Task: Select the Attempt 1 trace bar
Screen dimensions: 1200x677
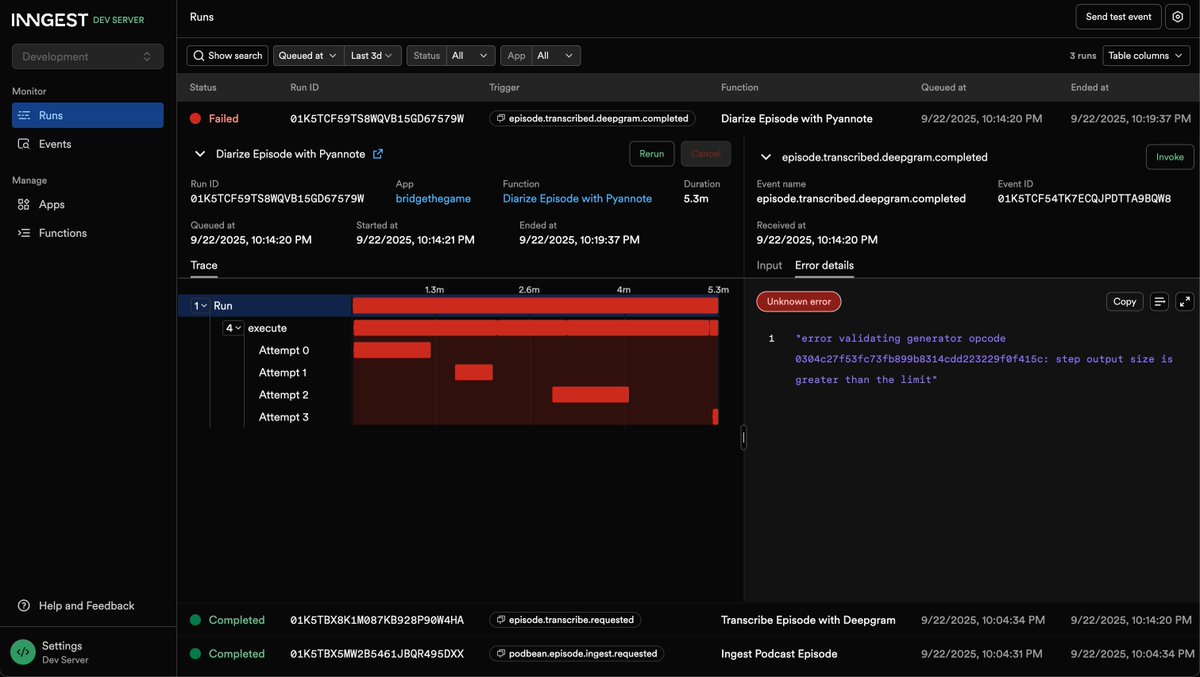Action: 474,372
